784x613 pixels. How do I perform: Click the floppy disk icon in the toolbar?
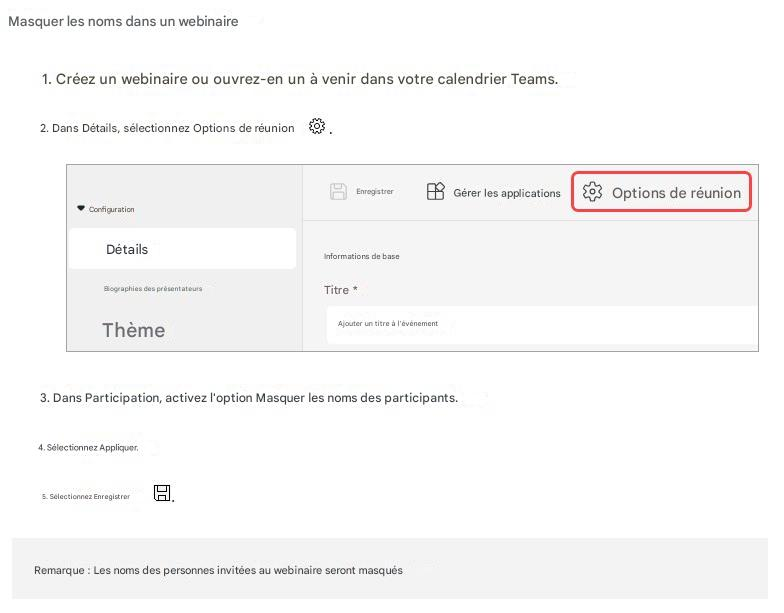[x=338, y=192]
